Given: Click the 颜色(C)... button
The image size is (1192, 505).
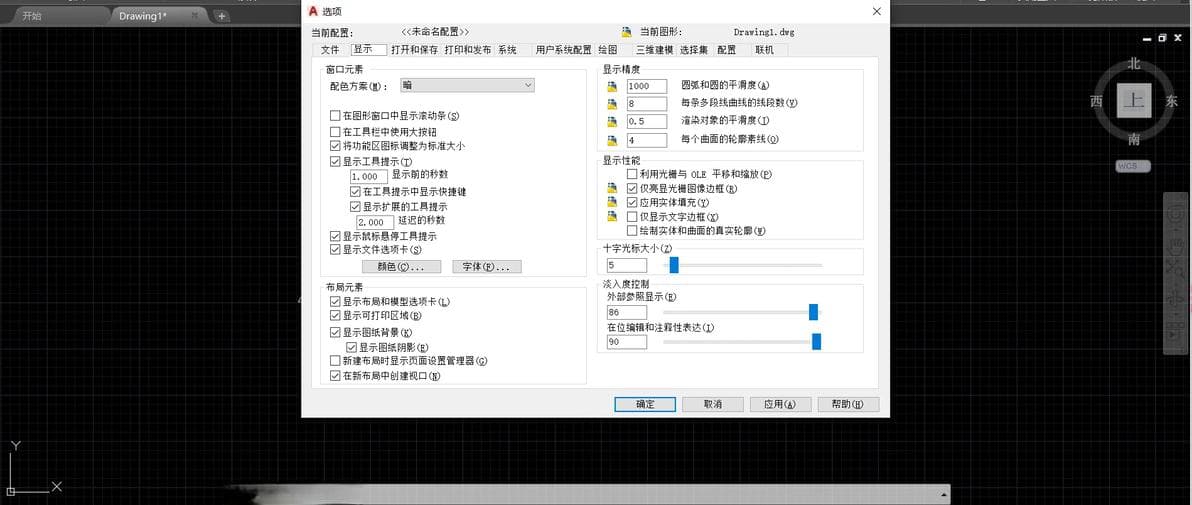Looking at the screenshot, I should 401,267.
